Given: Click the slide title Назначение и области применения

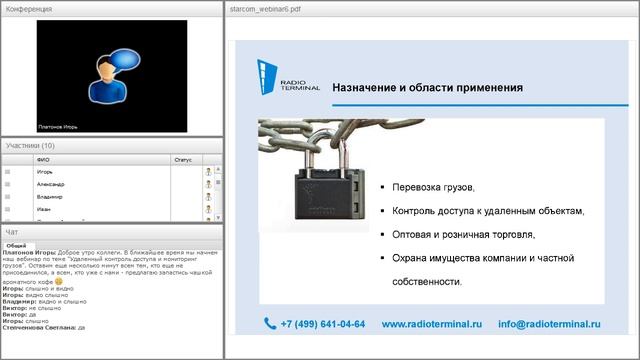Looking at the screenshot, I should (427, 88).
